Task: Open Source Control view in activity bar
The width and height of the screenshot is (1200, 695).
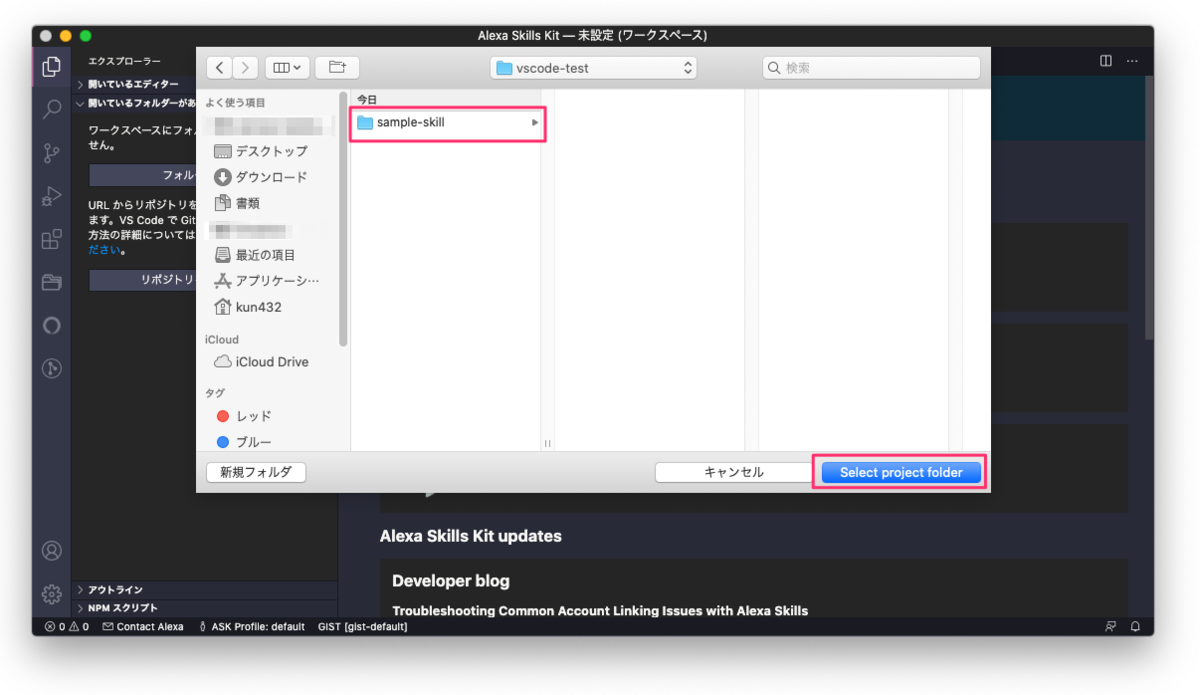Action: click(x=51, y=153)
